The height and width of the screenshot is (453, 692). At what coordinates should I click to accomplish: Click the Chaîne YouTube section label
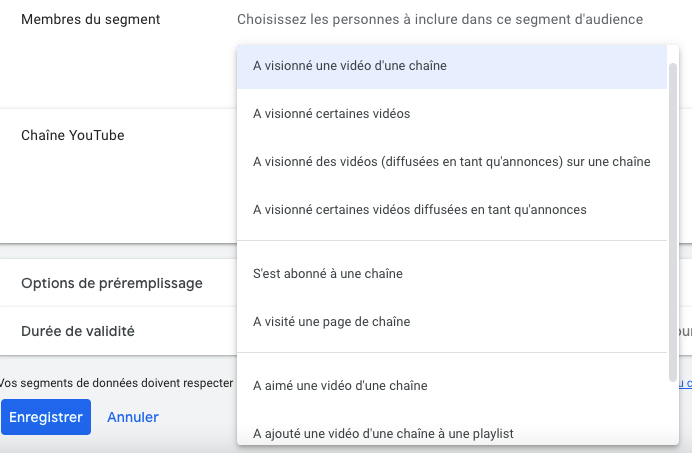73,135
